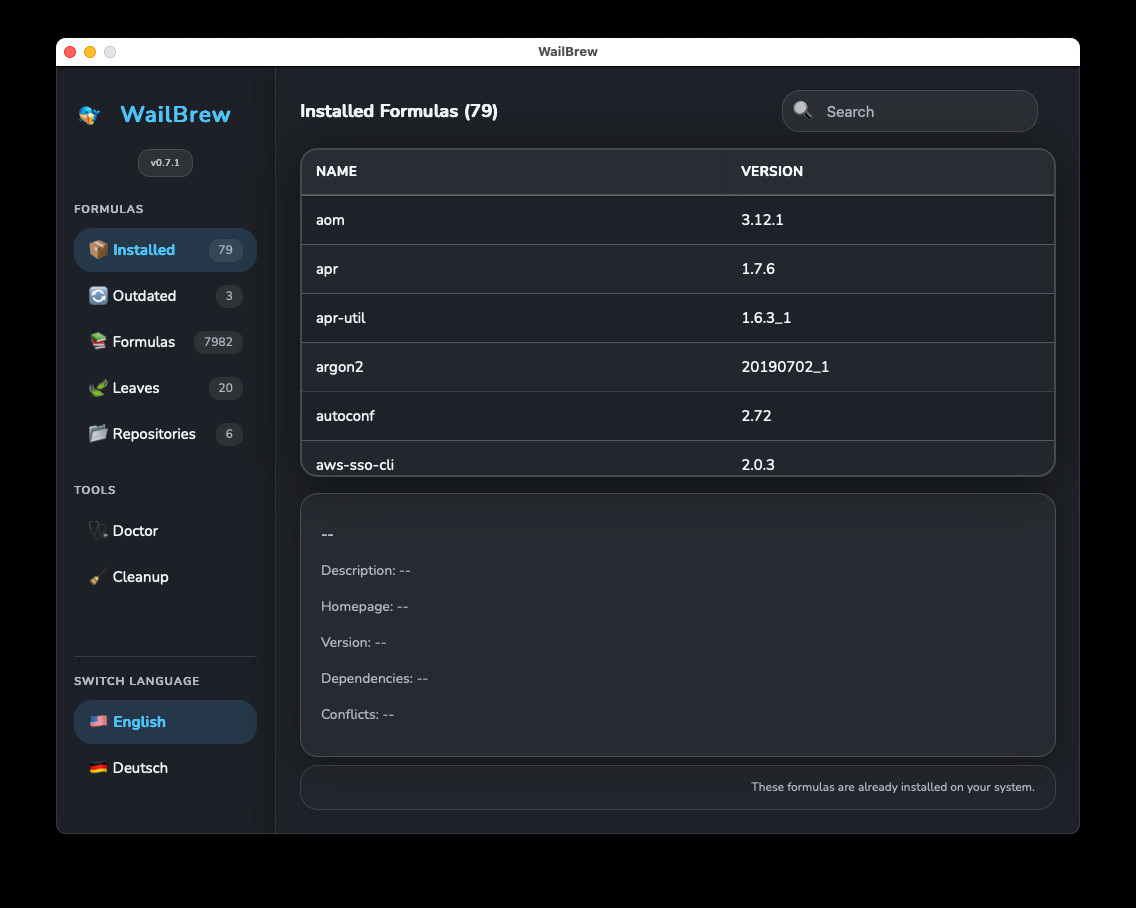This screenshot has height=908, width=1136.
Task: Click the German flag icon
Action: 98,767
